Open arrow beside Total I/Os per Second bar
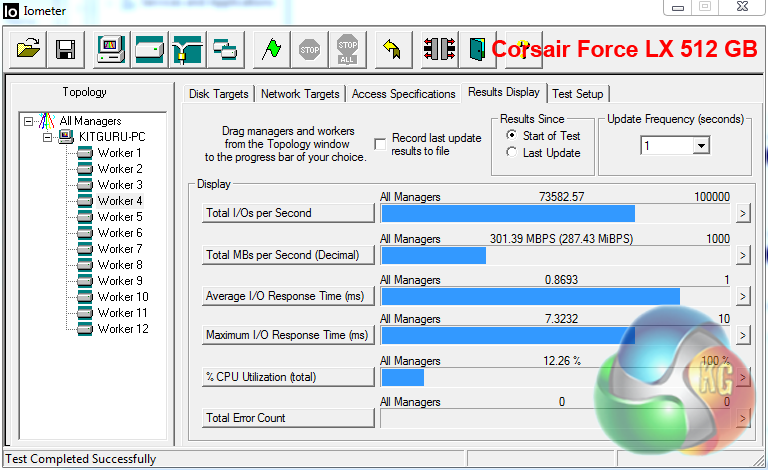Image resolution: width=768 pixels, height=470 pixels. pyautogui.click(x=743, y=213)
